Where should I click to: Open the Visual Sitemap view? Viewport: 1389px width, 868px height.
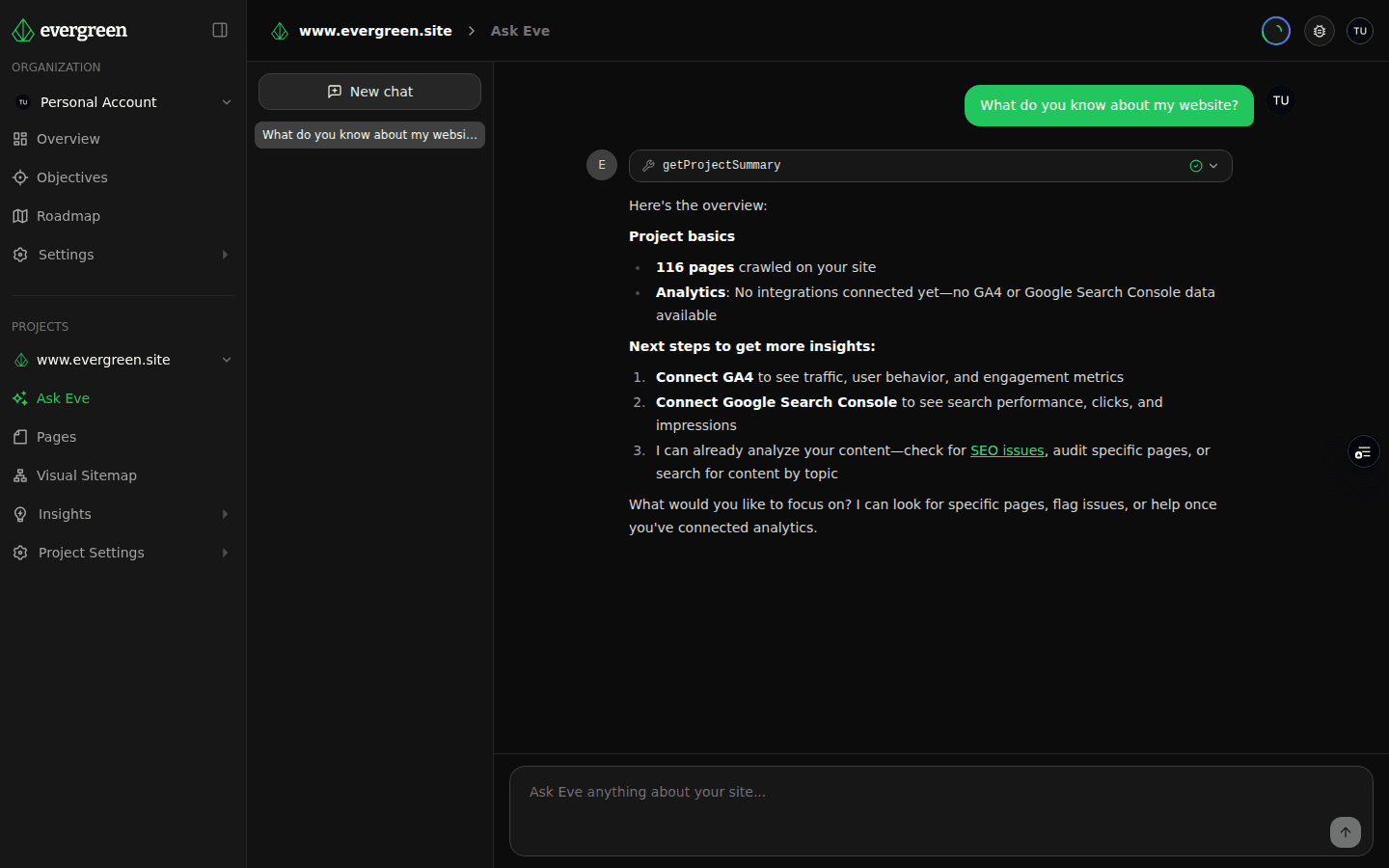pos(85,475)
